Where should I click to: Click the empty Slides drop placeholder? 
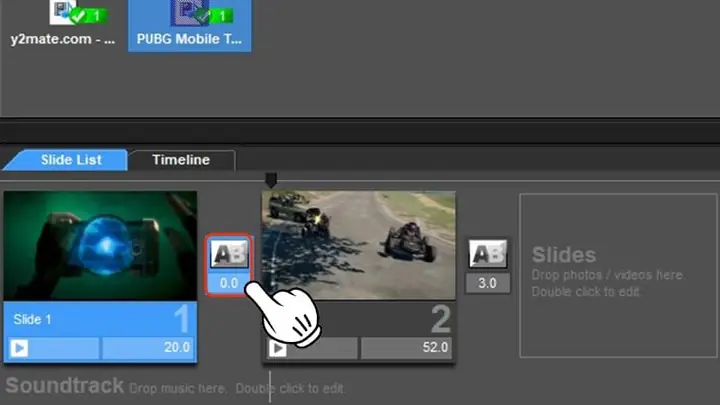[x=618, y=275]
